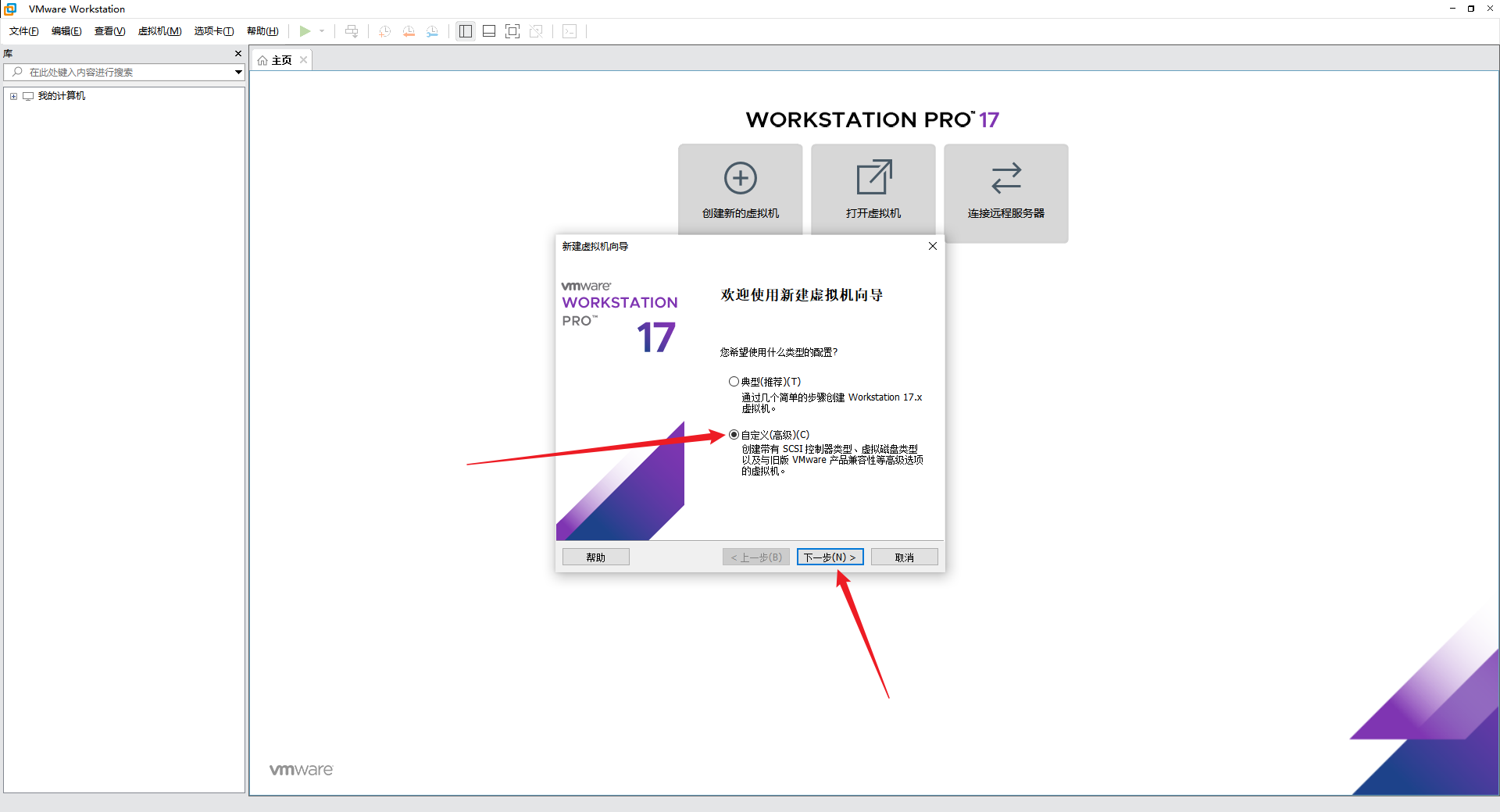Click the library search input field
The width and height of the screenshot is (1500, 812).
pos(125,72)
